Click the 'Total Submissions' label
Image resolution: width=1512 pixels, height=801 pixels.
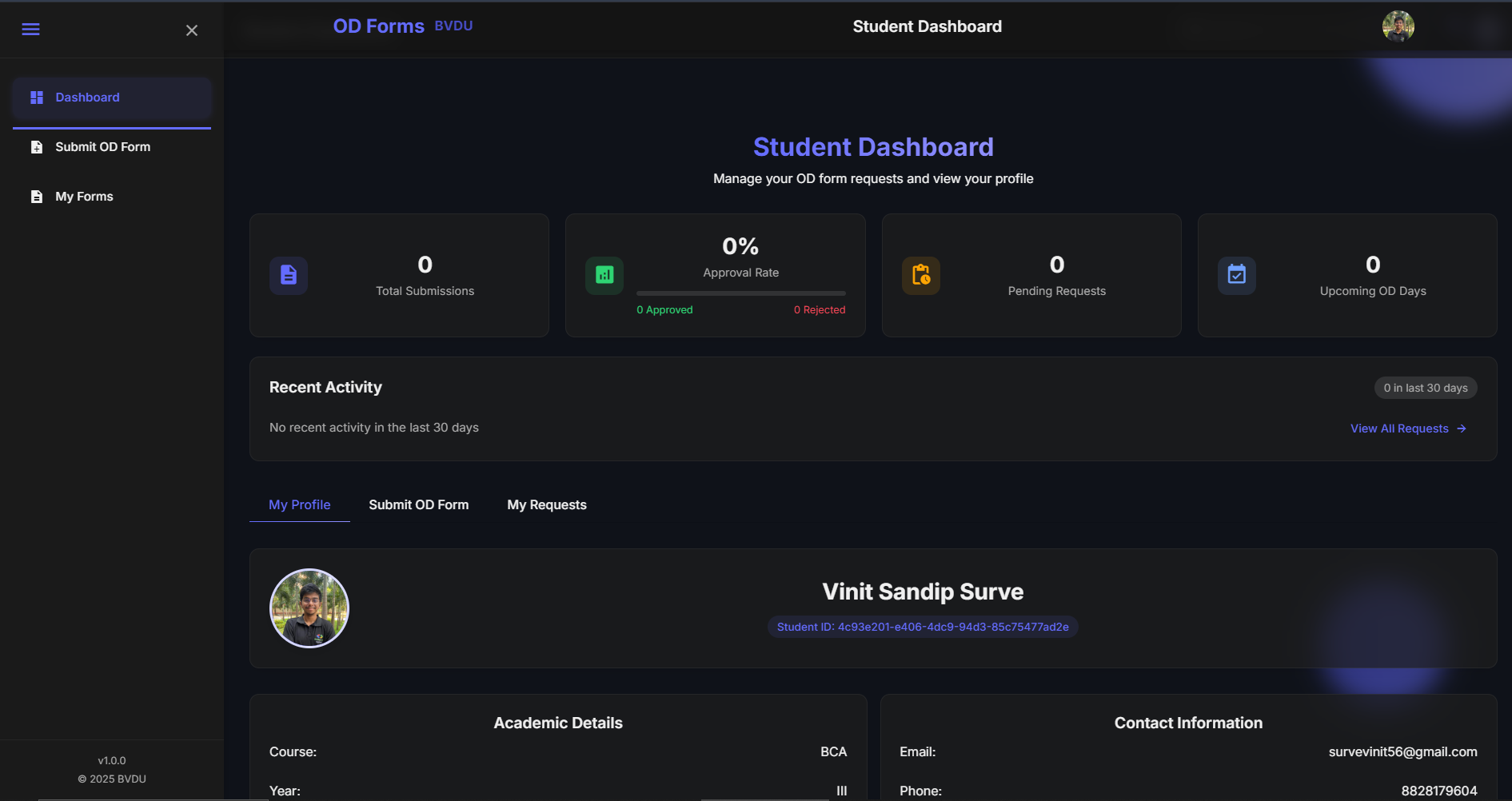(x=425, y=291)
